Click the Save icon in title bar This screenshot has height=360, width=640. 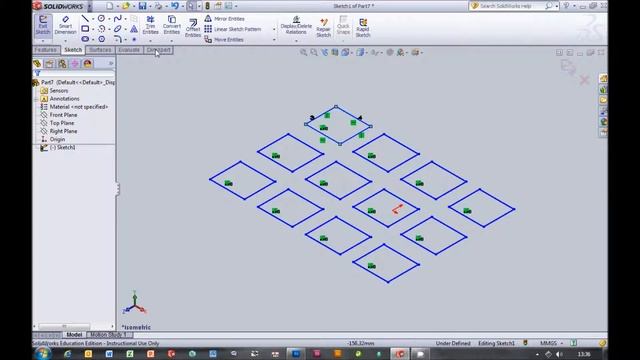click(x=142, y=6)
